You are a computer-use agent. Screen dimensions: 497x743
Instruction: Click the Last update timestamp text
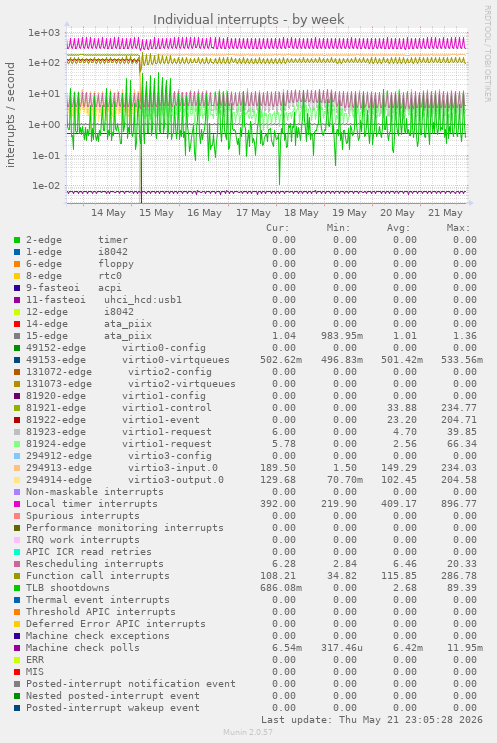pyautogui.click(x=372, y=720)
